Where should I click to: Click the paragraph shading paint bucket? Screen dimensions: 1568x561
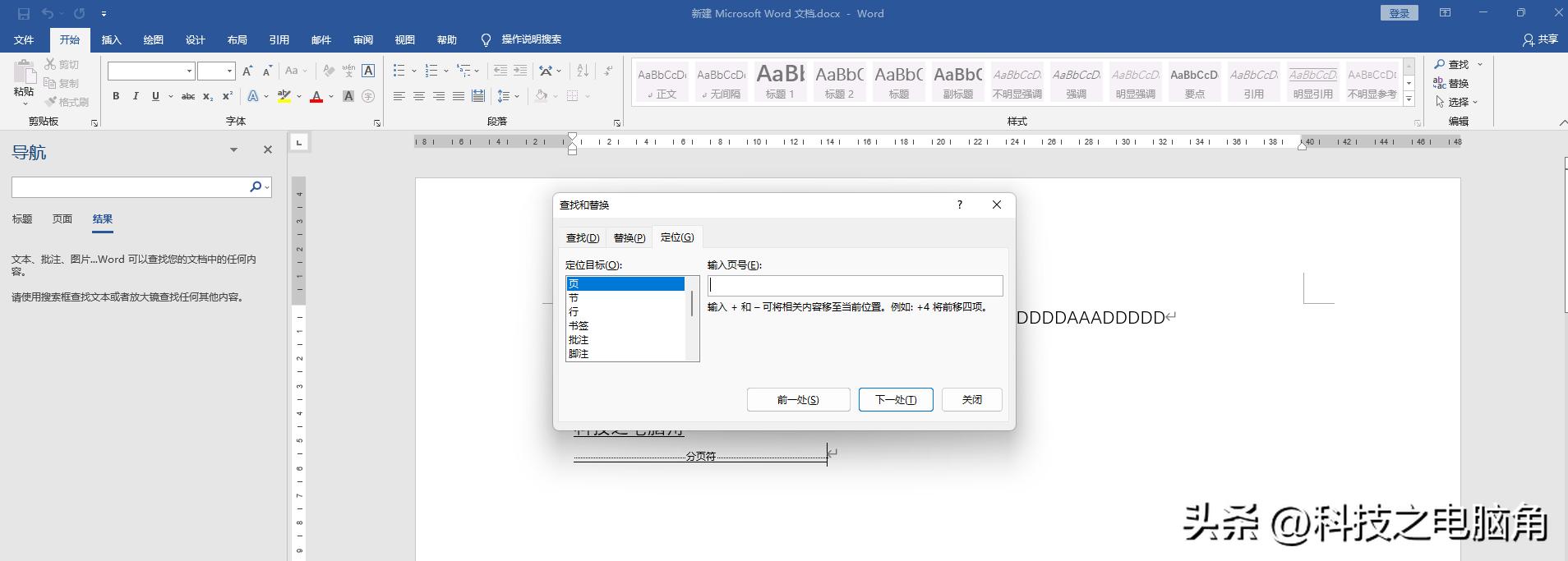(x=541, y=96)
